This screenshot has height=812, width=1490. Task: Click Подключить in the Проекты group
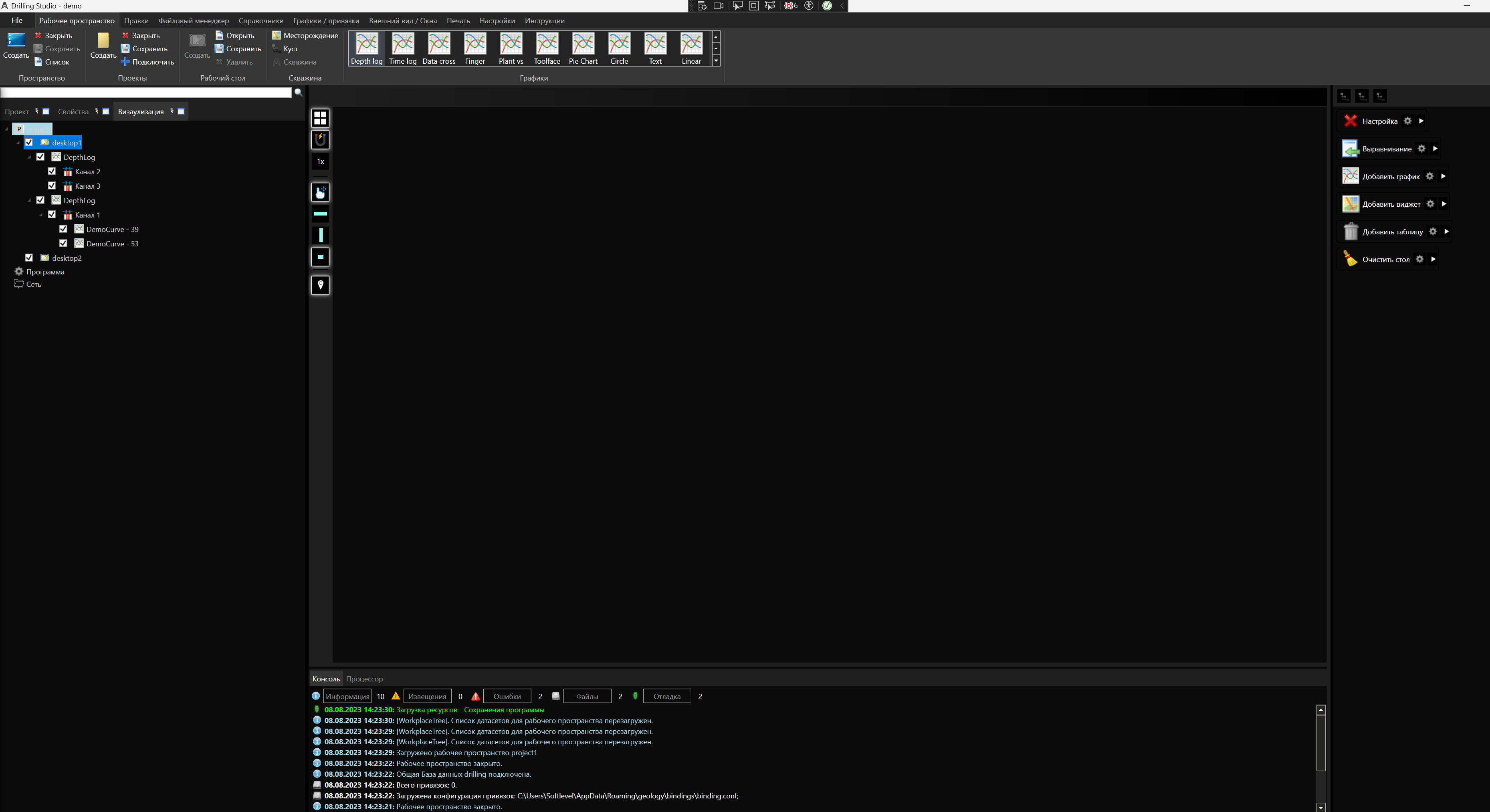(147, 62)
